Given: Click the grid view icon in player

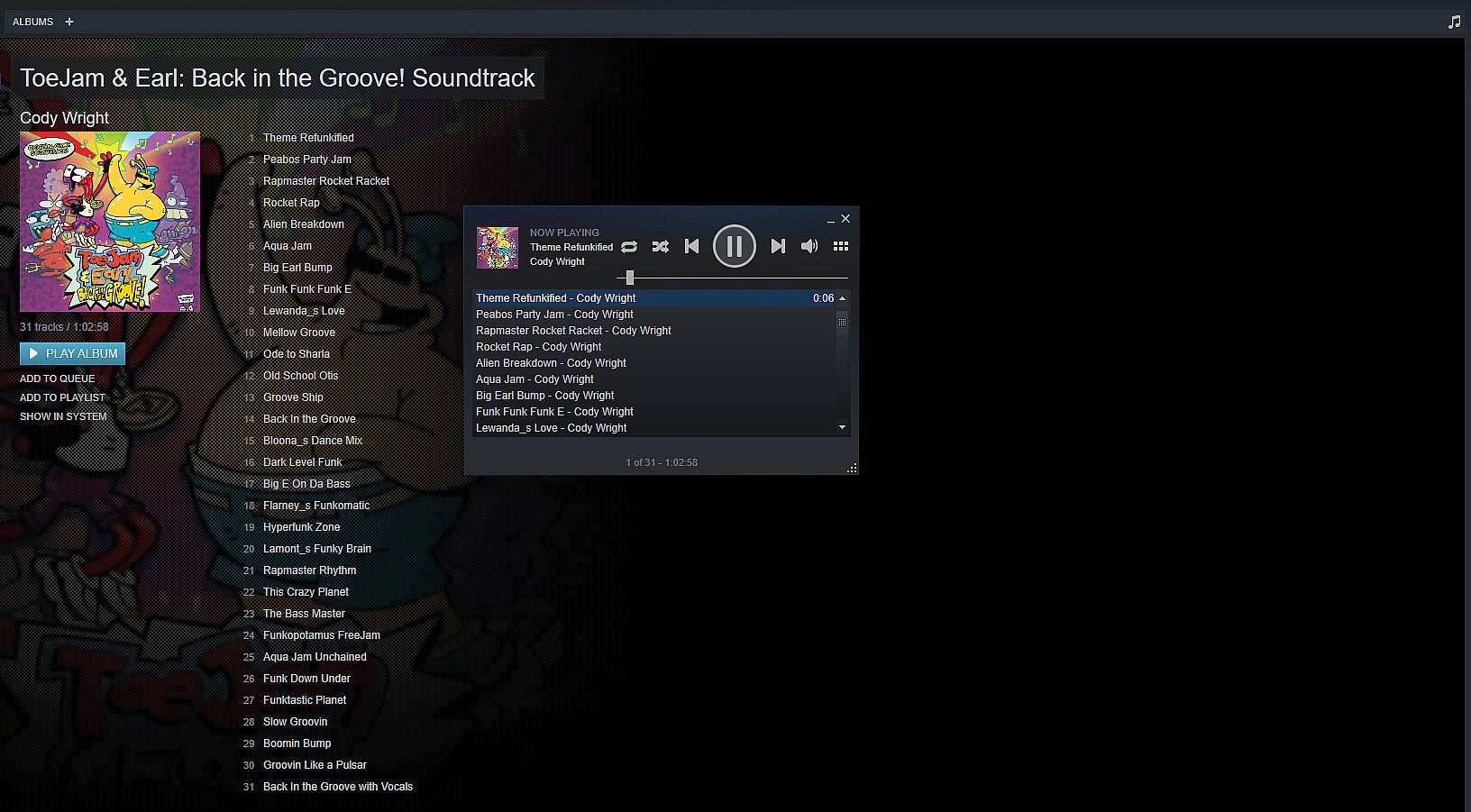Looking at the screenshot, I should 841,246.
